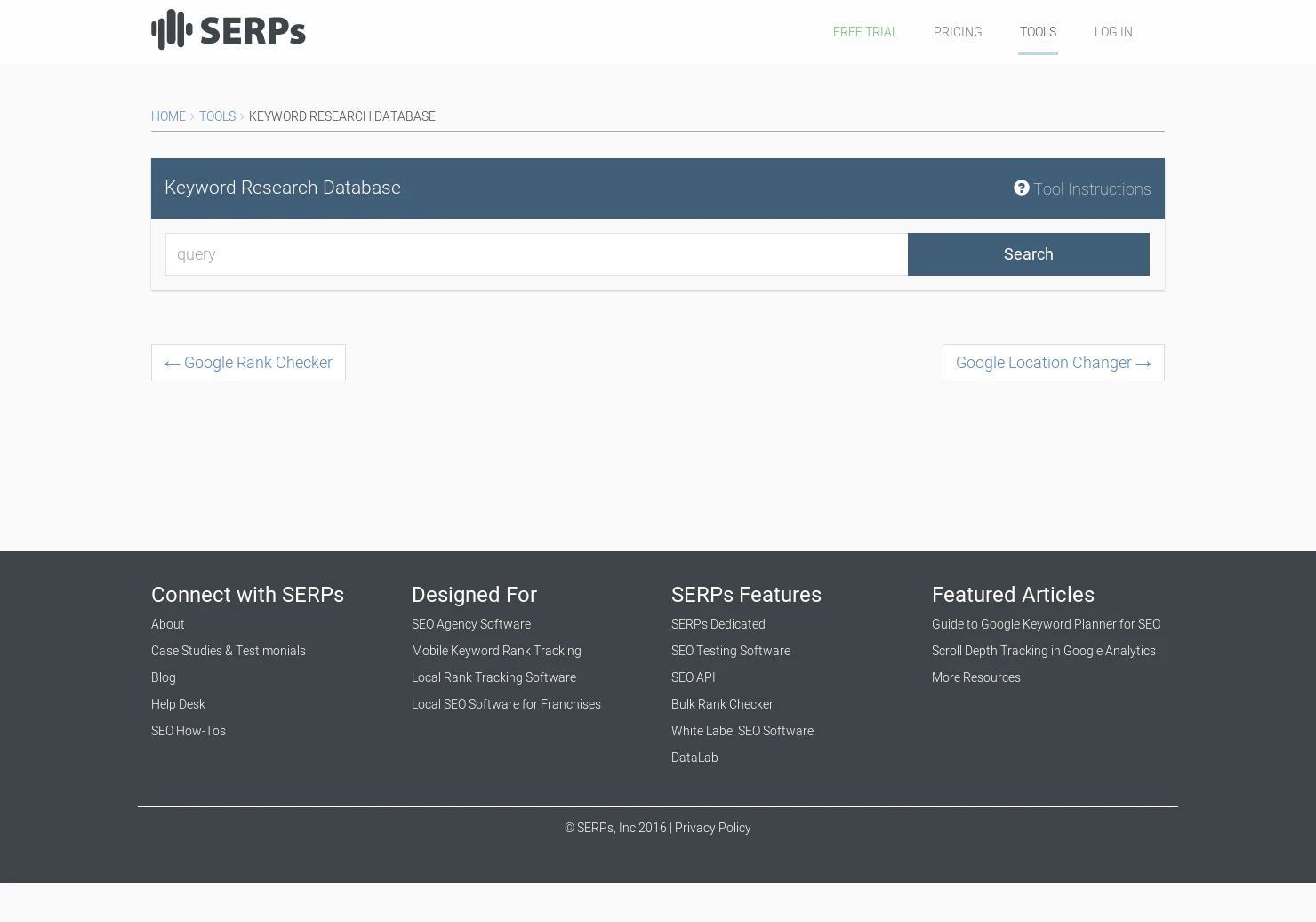This screenshot has height=922, width=1316.
Task: Open Local Rank Tracking Software link
Action: pos(493,677)
